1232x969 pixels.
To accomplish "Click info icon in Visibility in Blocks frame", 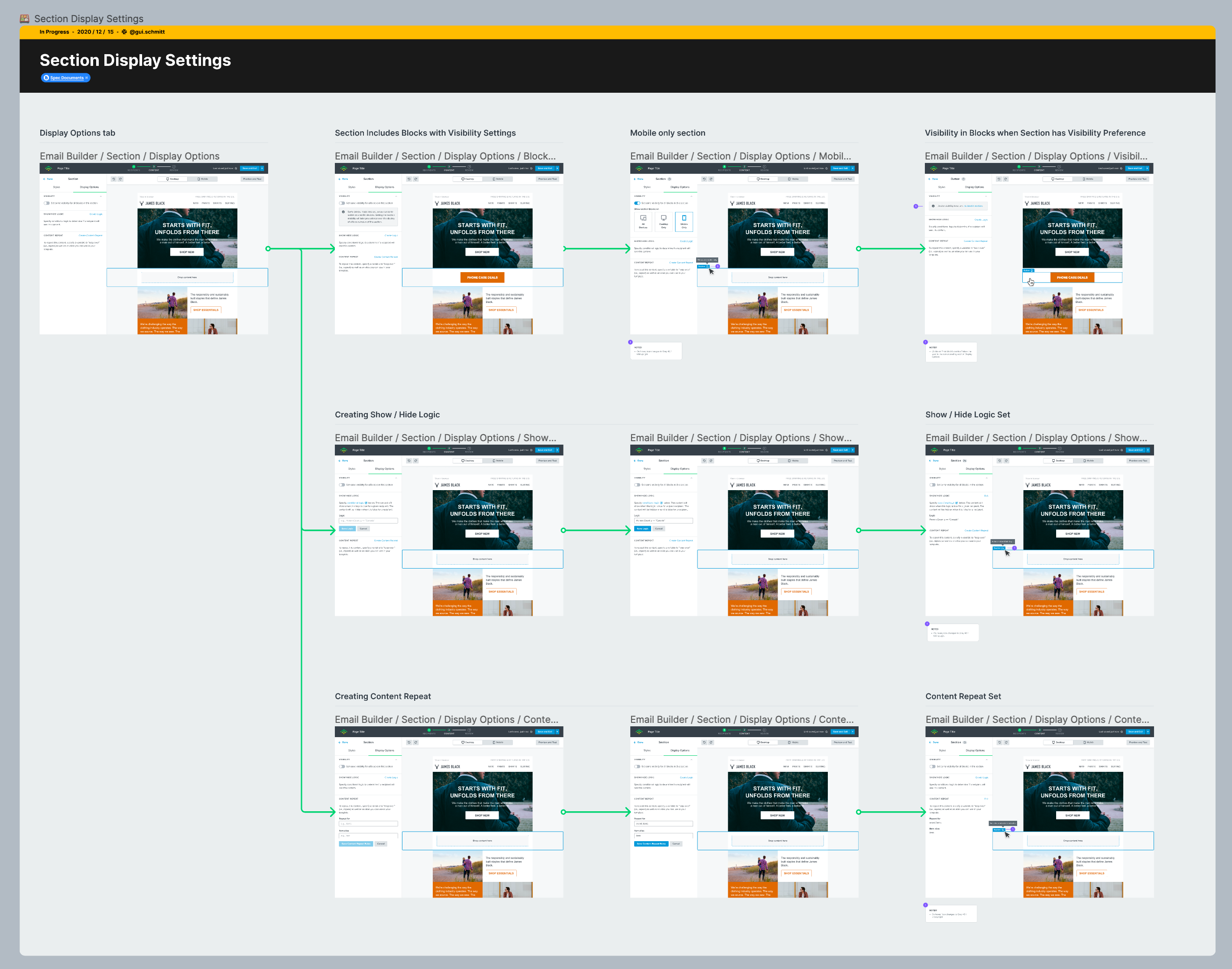I will point(933,206).
